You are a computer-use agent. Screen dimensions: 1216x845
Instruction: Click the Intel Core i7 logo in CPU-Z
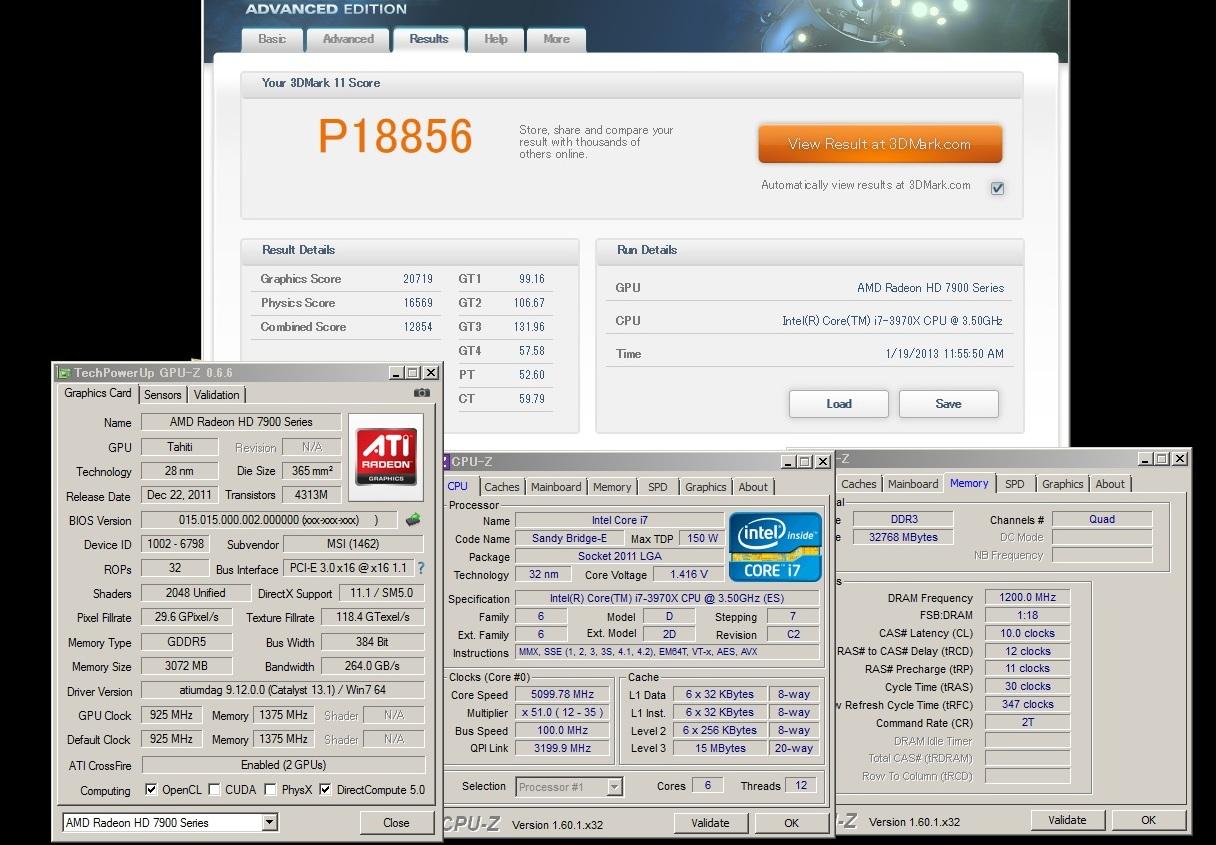click(776, 546)
